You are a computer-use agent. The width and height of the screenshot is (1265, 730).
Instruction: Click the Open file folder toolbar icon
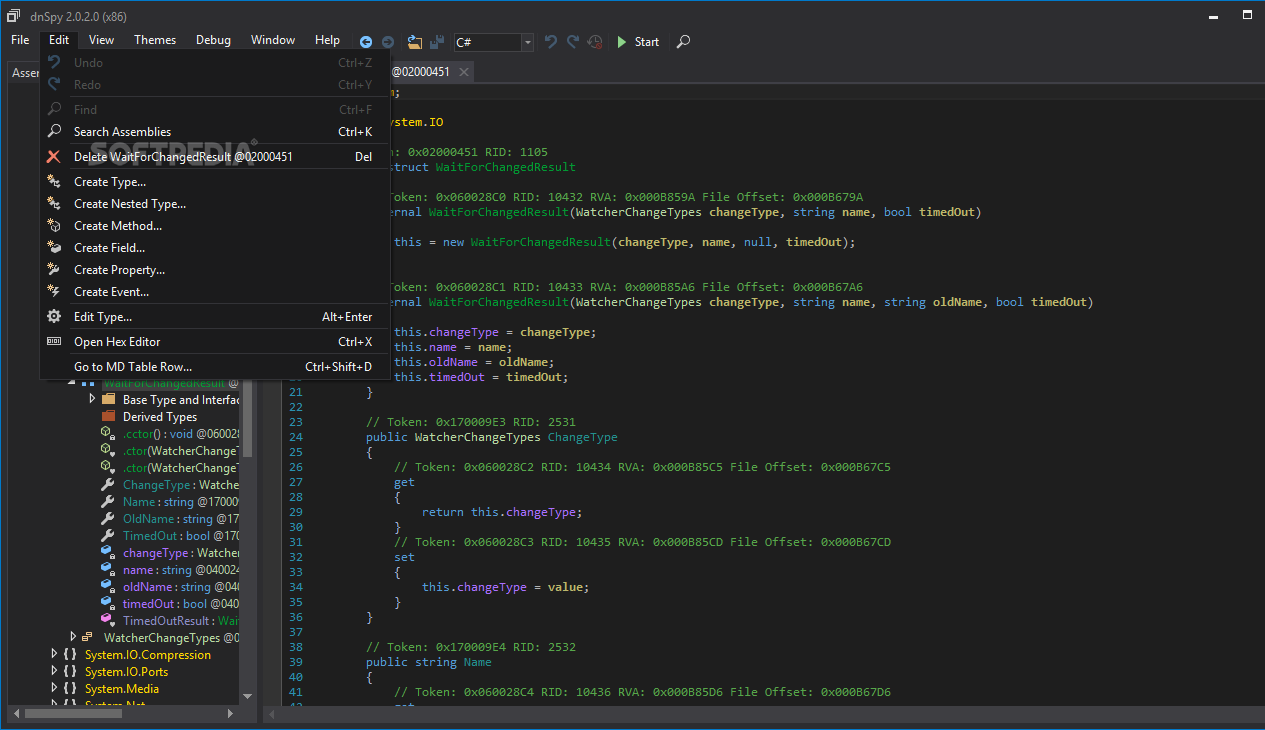pyautogui.click(x=415, y=42)
